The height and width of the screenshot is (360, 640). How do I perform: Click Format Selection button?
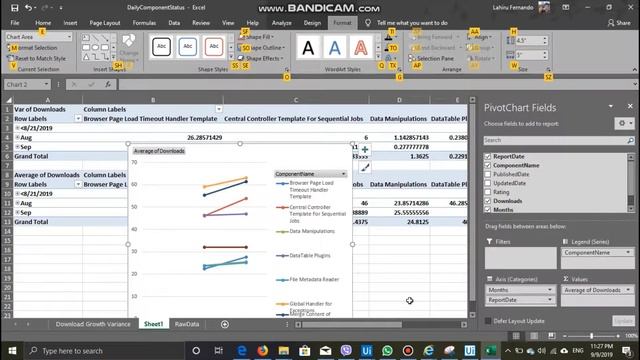click(x=33, y=48)
